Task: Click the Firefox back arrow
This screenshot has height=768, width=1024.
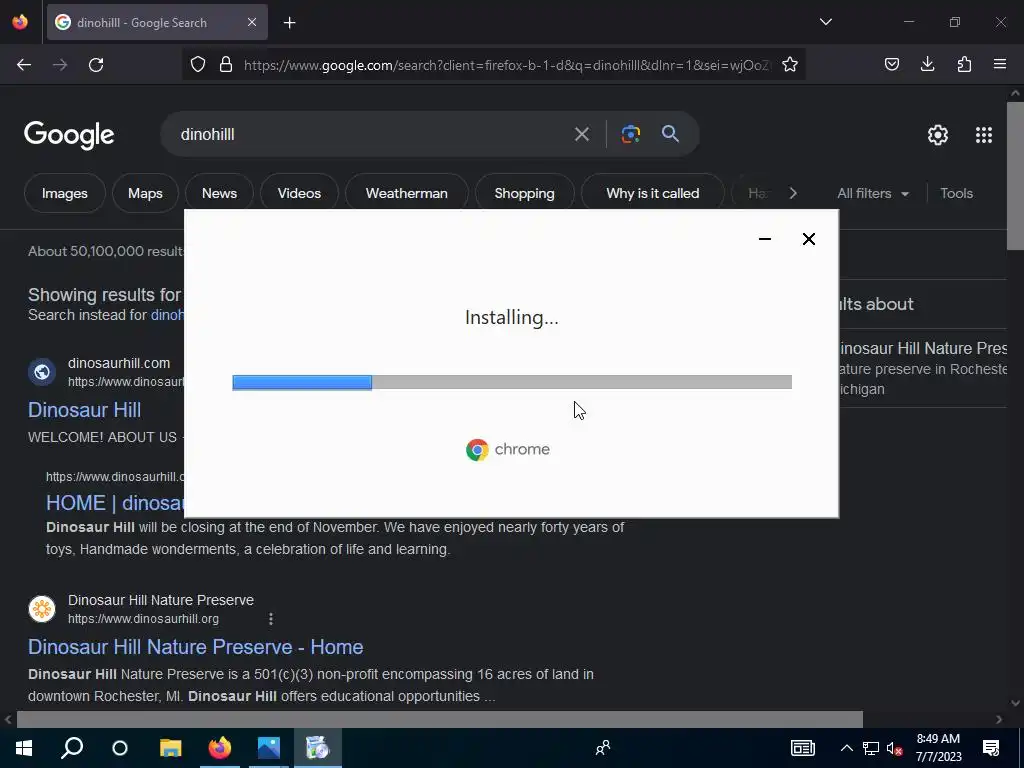Action: coord(24,65)
